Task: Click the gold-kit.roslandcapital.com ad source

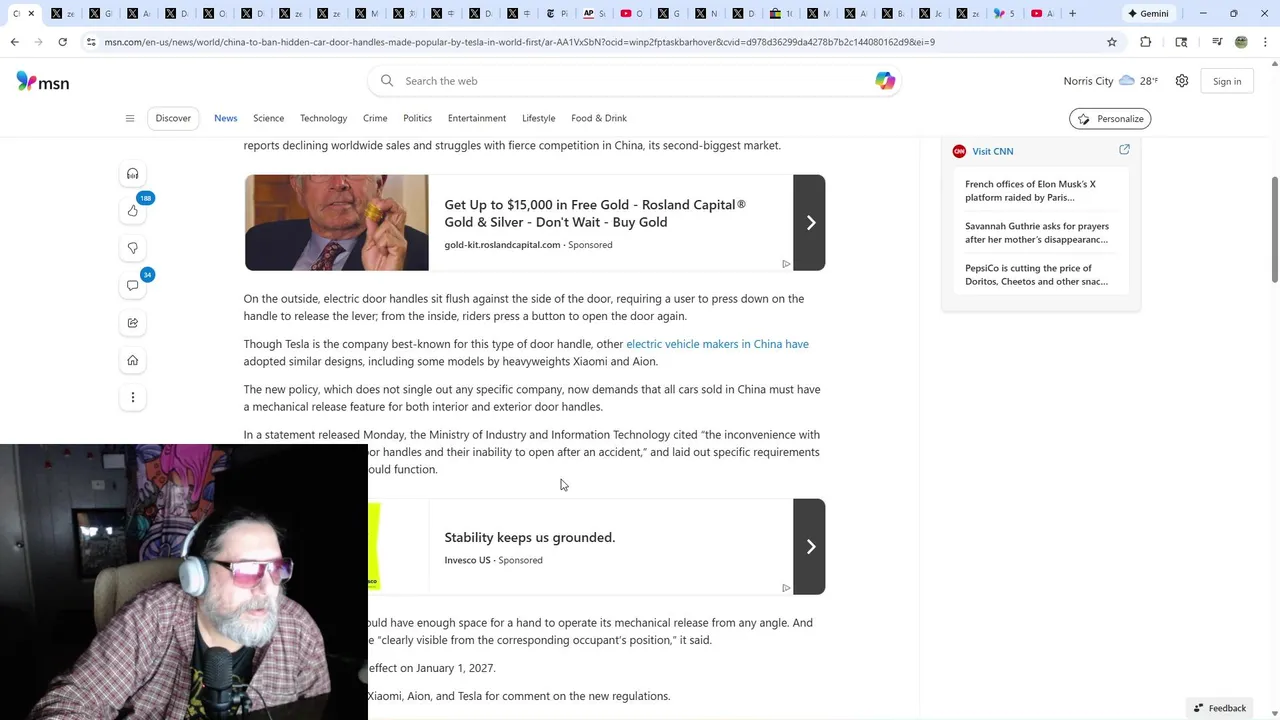Action: 502,245
